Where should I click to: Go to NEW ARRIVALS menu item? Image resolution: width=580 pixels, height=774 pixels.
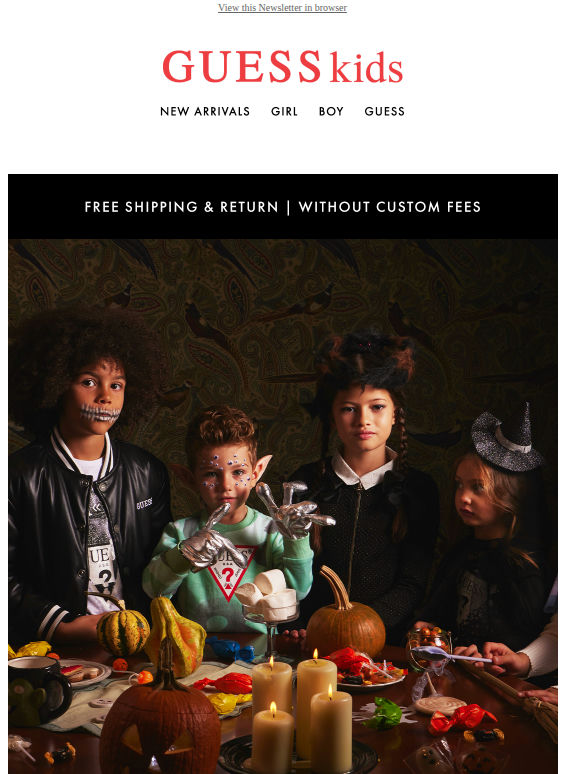(205, 112)
